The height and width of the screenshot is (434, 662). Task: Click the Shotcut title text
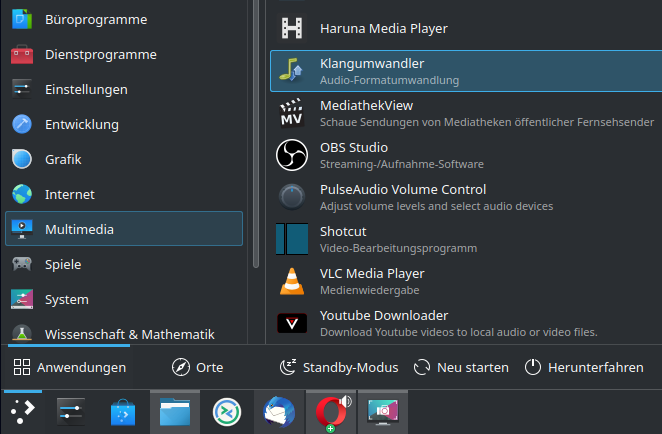click(343, 232)
